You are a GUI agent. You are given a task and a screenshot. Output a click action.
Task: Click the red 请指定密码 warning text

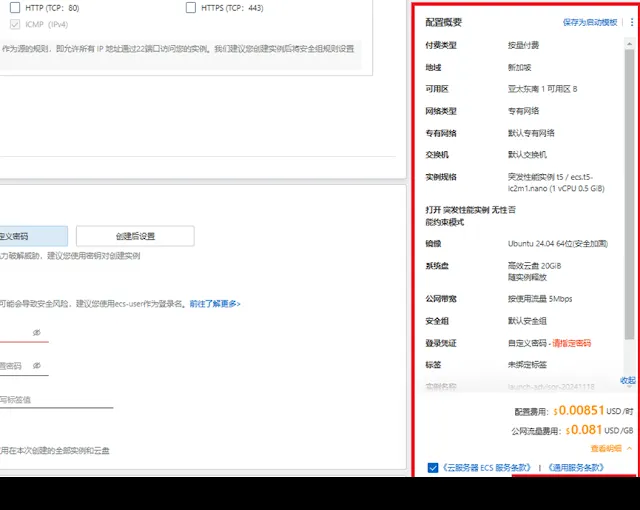coord(571,343)
